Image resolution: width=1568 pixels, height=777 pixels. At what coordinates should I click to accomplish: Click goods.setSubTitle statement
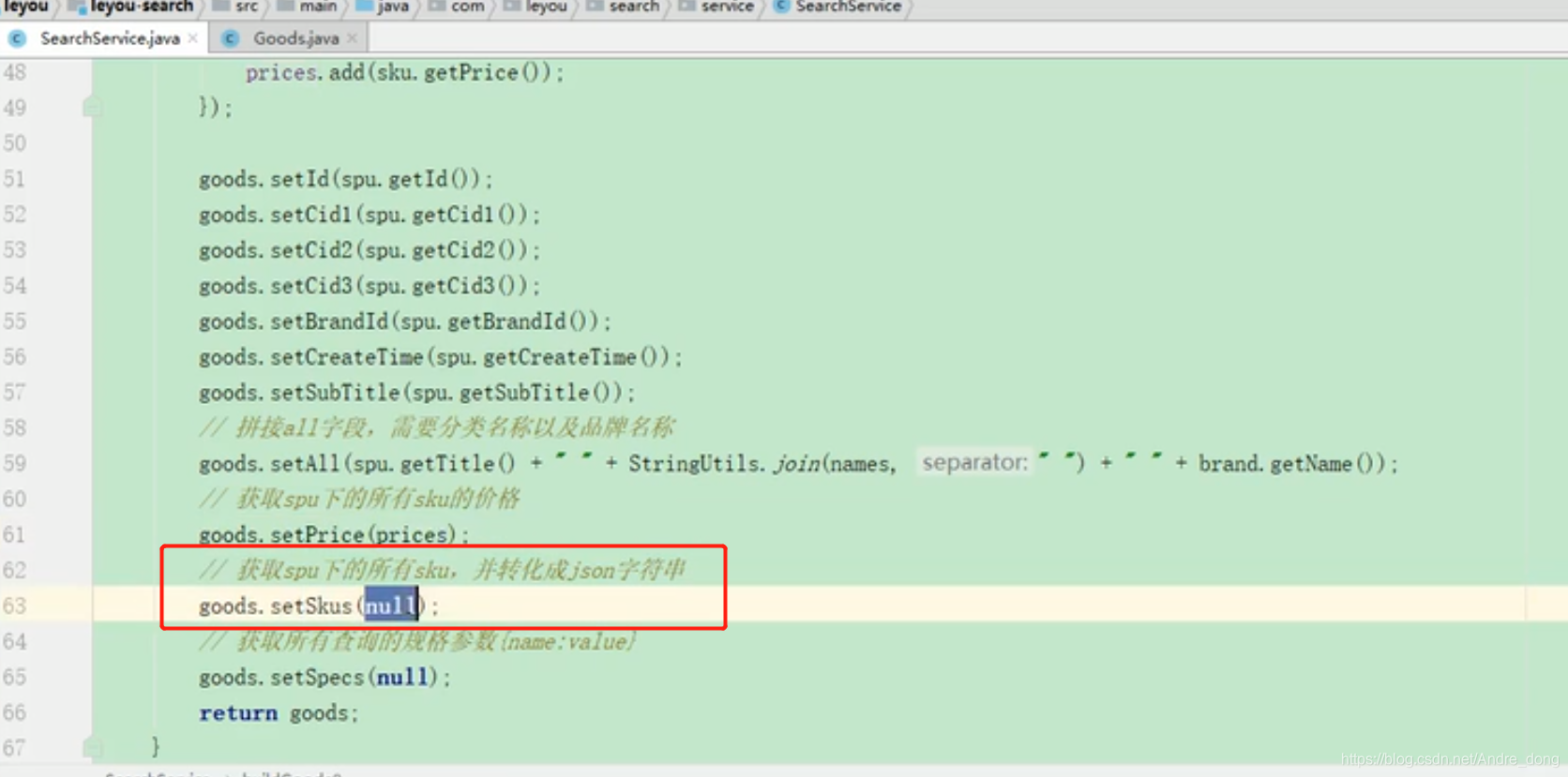pyautogui.click(x=416, y=393)
